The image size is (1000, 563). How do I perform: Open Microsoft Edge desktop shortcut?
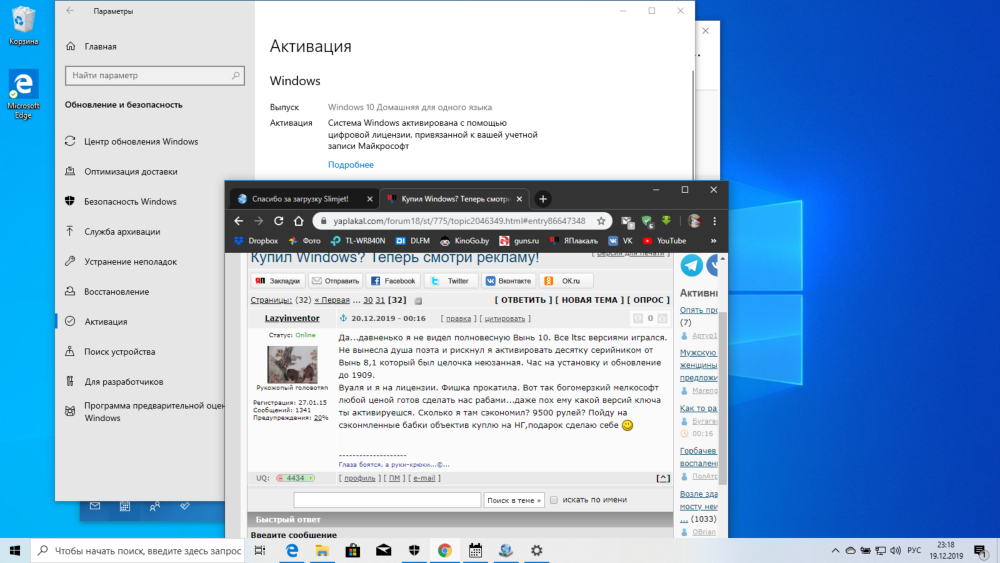point(24,94)
